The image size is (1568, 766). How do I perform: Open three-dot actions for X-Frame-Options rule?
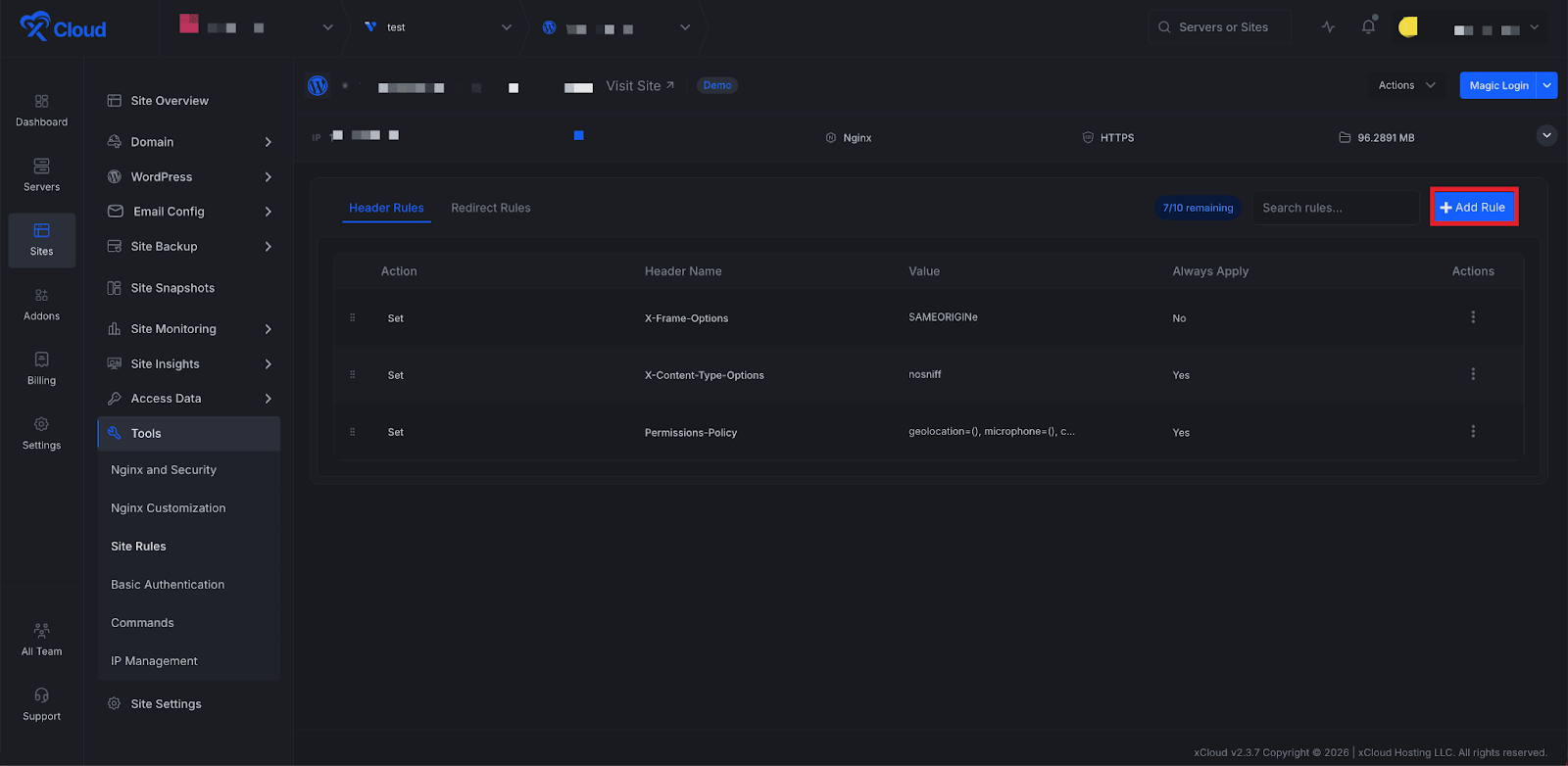click(x=1472, y=317)
